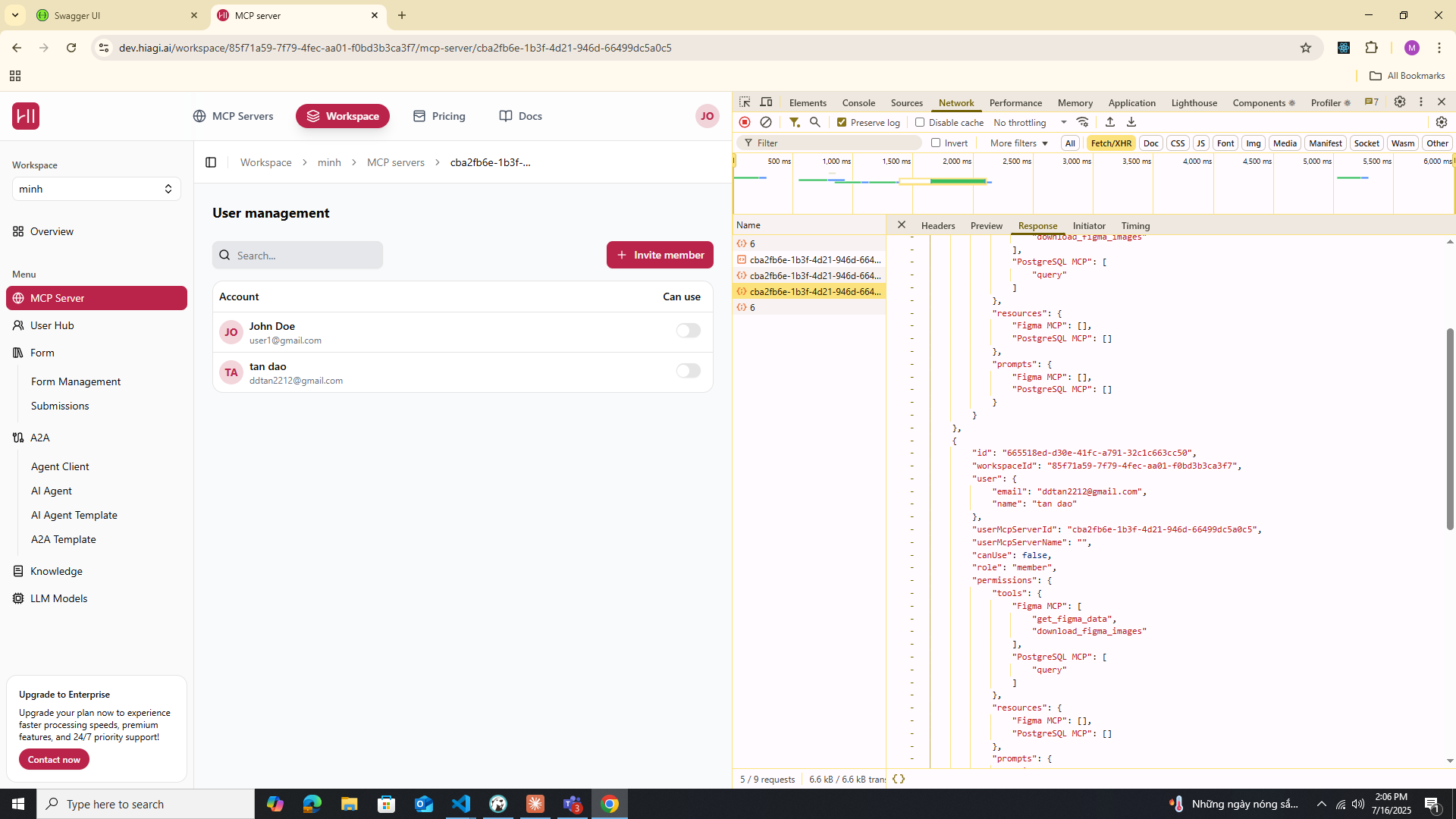Switch to the Headers tab
1456x819 pixels.
tap(937, 225)
